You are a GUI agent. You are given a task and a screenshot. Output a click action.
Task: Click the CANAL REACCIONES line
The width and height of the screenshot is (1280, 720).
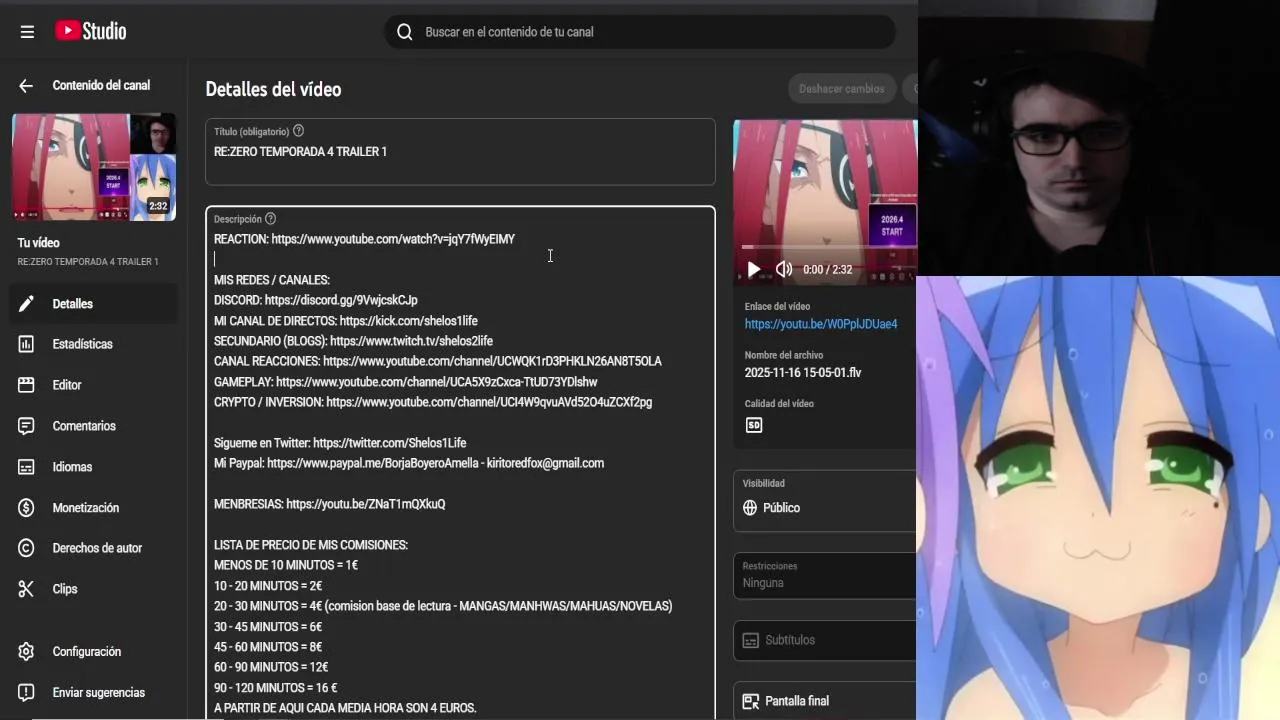click(x=438, y=361)
